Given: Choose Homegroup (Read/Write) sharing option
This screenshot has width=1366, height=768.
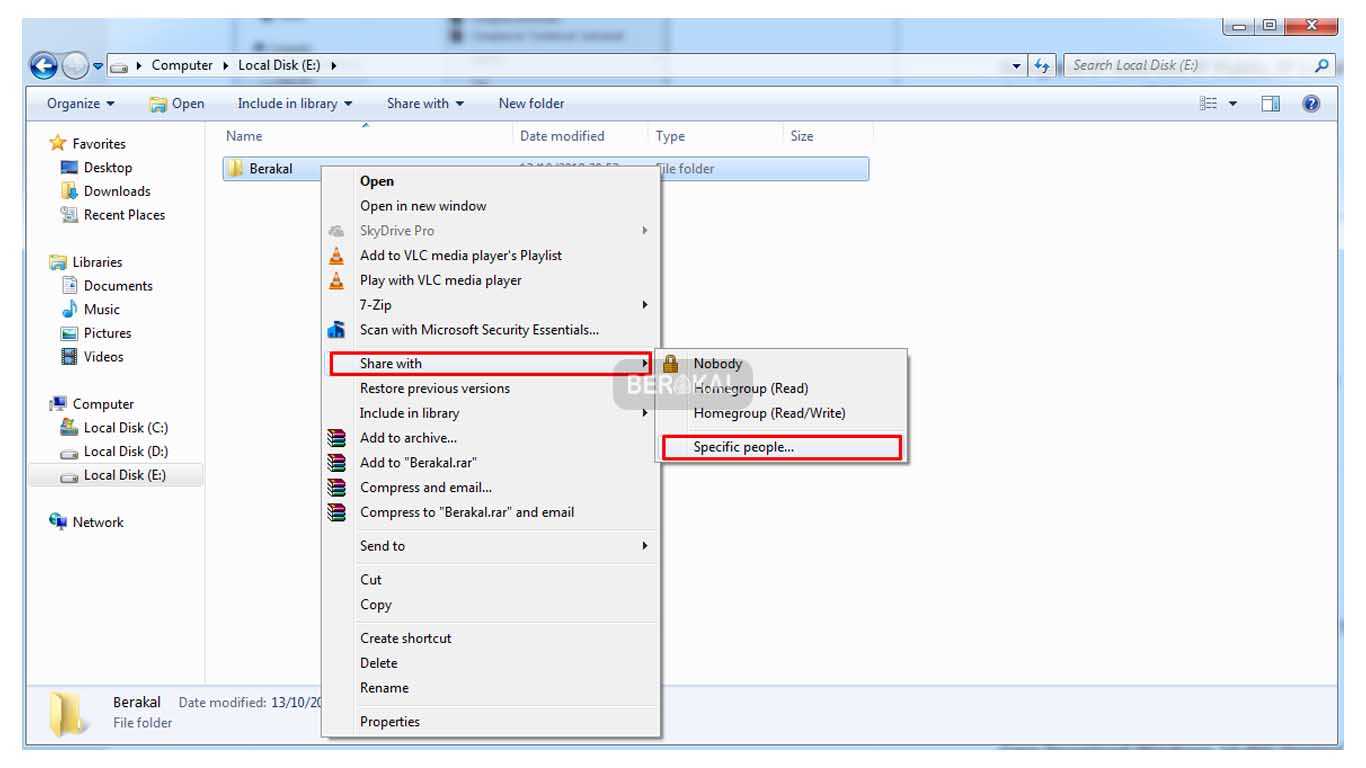Looking at the screenshot, I should [x=782, y=413].
